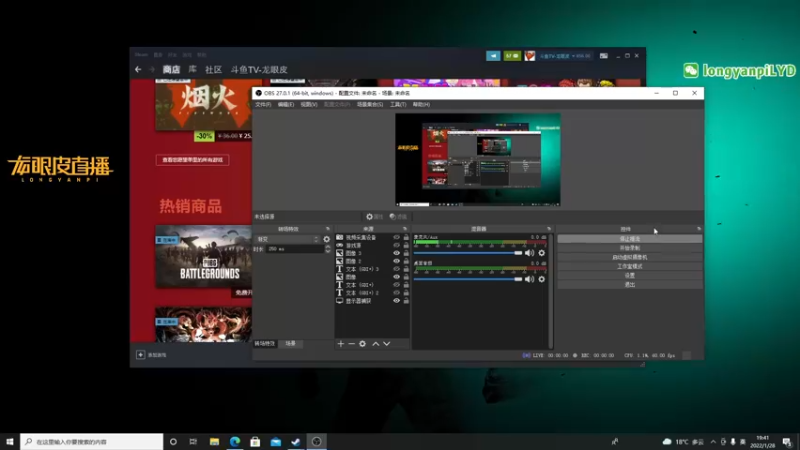The width and height of the screenshot is (800, 450).
Task: Open Steam 库 tab
Action: point(192,69)
